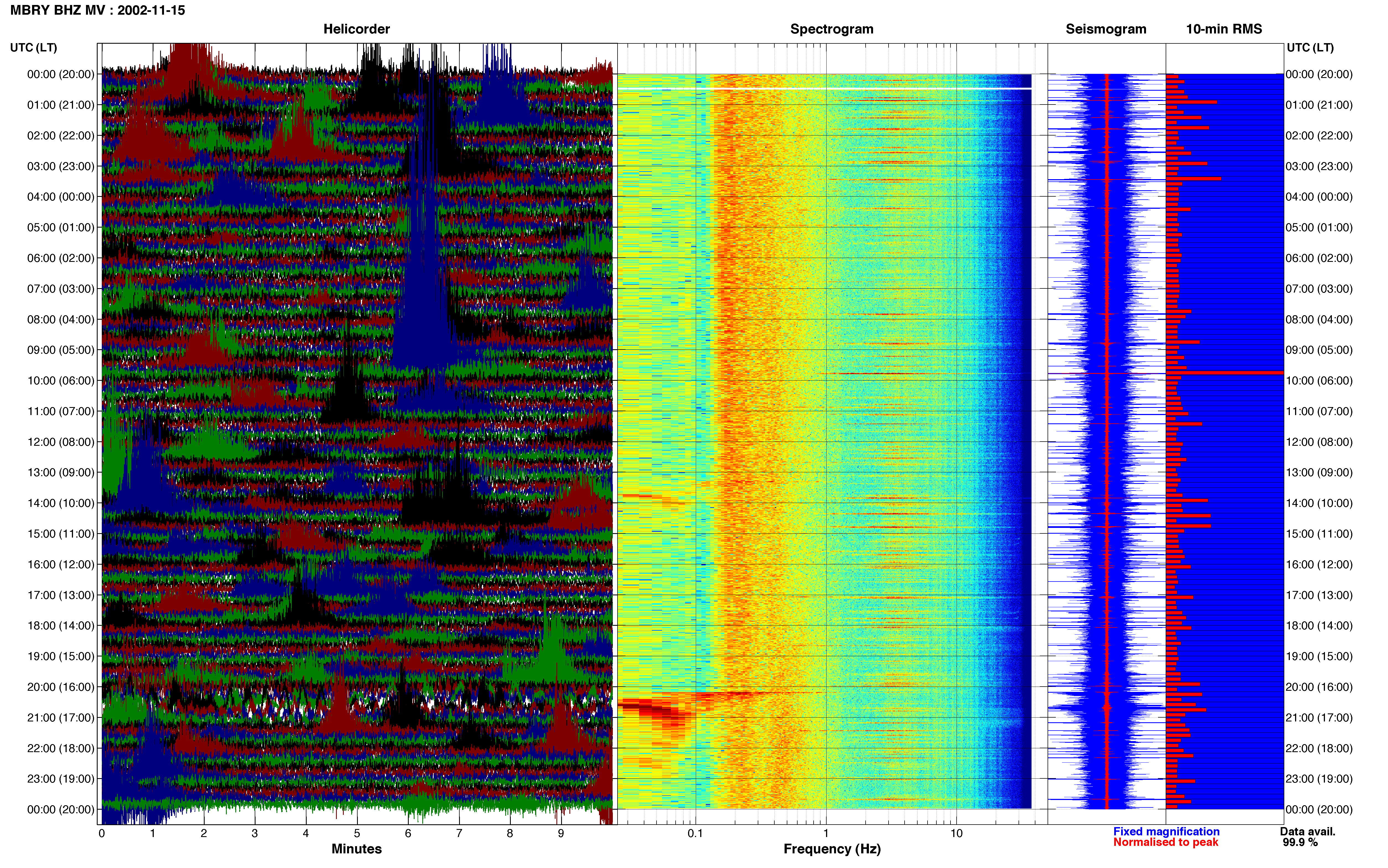
Task: Click the left time label '08:00 (04:00)'
Action: (61, 320)
